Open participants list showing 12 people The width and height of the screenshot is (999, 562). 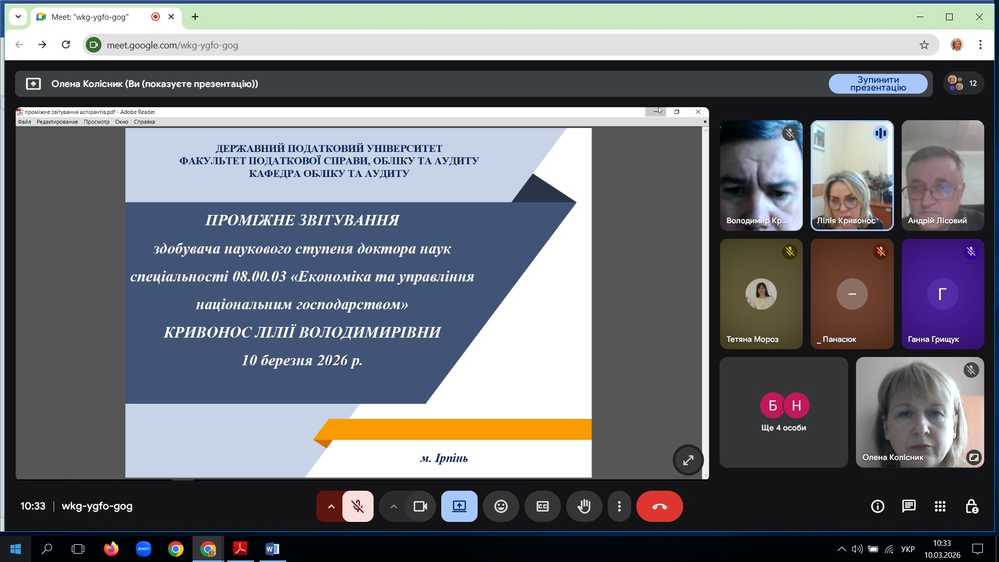[x=962, y=84]
